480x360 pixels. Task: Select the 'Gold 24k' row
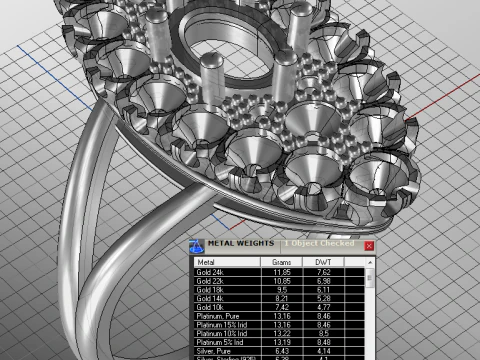pos(279,272)
